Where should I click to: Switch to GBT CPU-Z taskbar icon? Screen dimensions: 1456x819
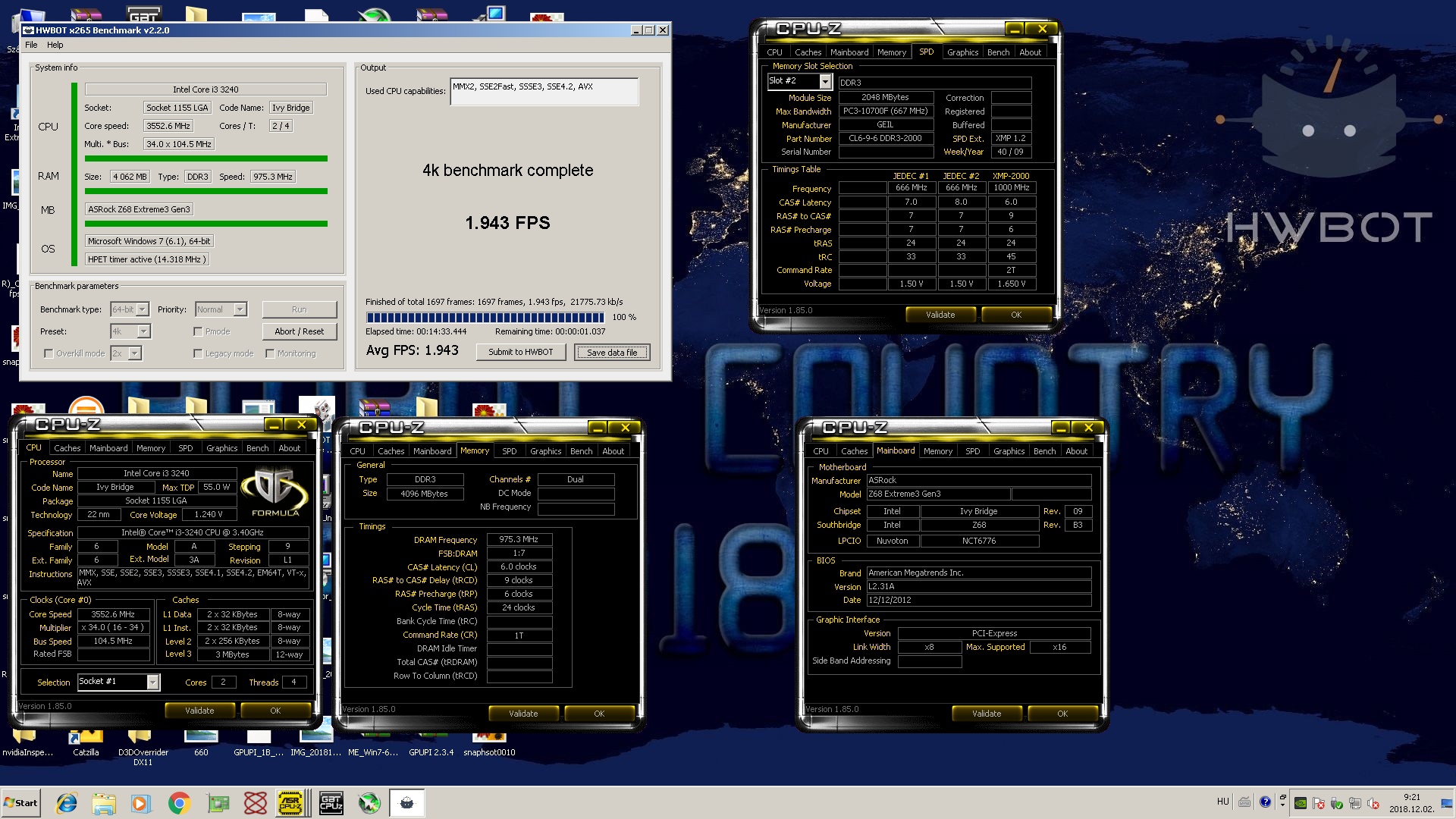click(x=331, y=802)
